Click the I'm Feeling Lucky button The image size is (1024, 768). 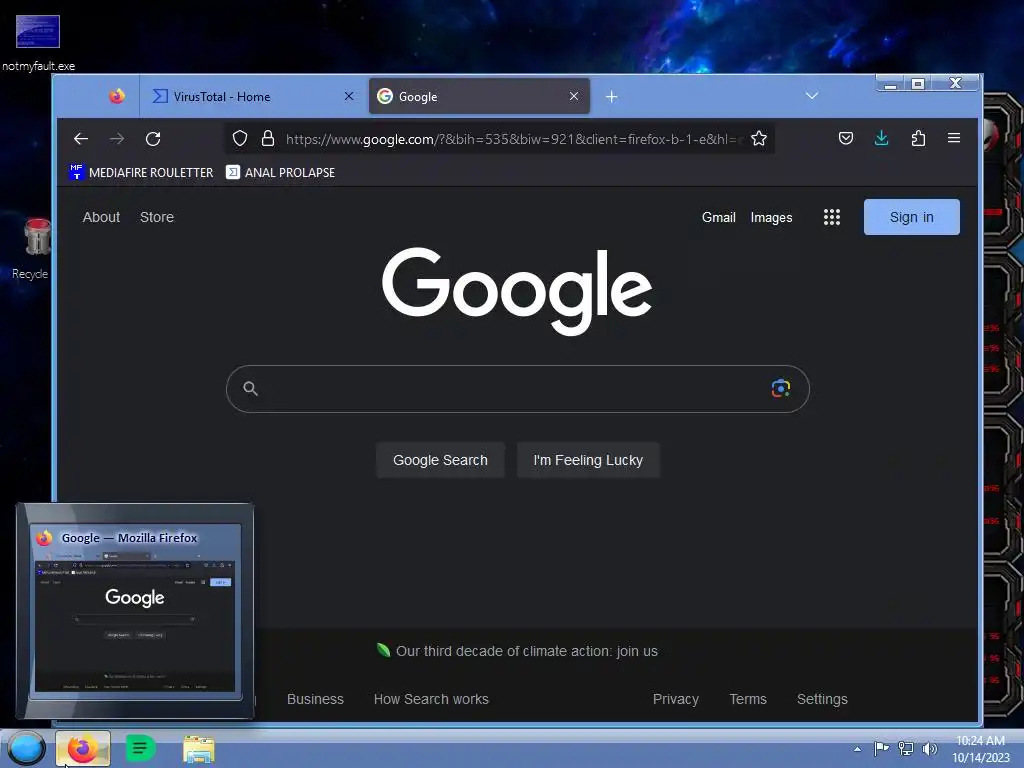tap(588, 460)
